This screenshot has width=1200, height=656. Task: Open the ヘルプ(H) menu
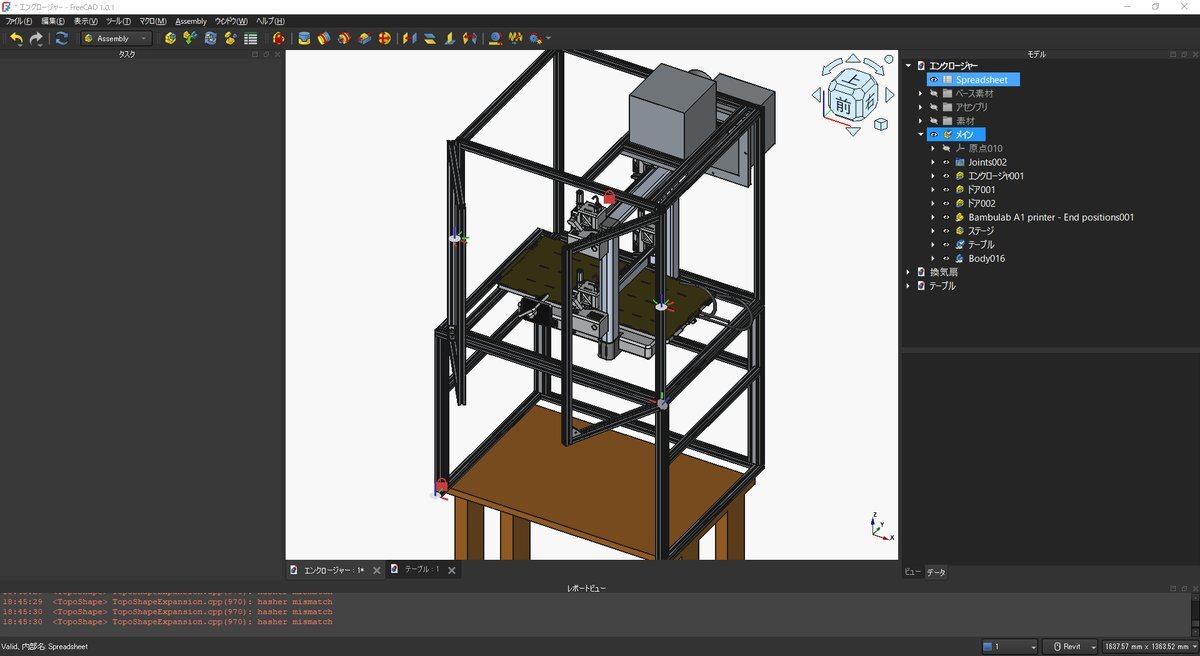tap(270, 21)
